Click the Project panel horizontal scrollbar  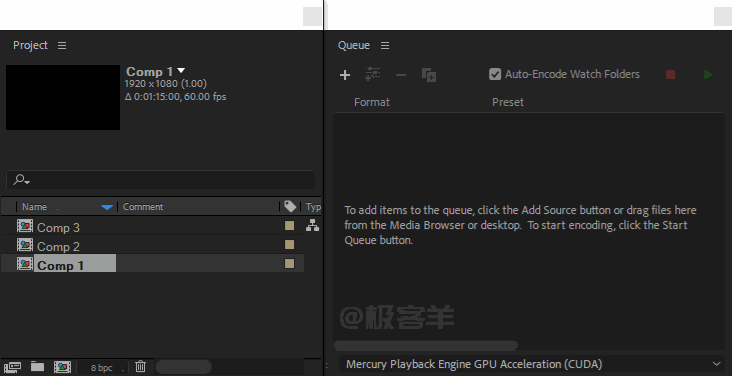click(183, 367)
